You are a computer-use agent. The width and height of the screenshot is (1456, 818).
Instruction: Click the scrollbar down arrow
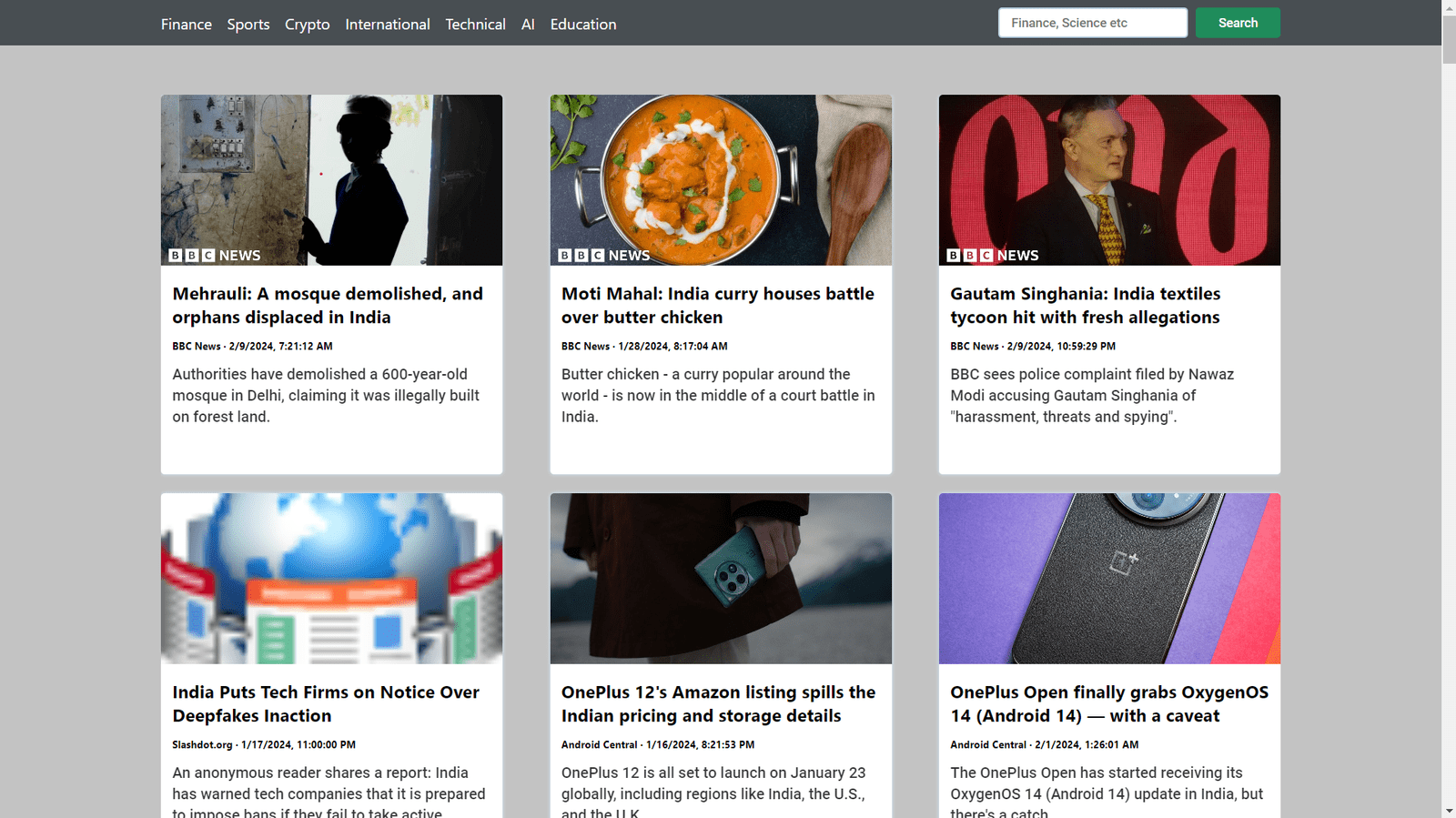pos(1448,810)
